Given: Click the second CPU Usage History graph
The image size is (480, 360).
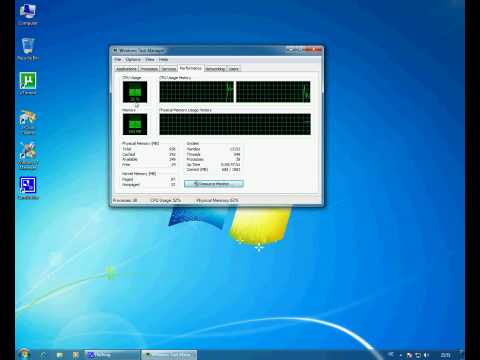Looking at the screenshot, I should (273, 92).
